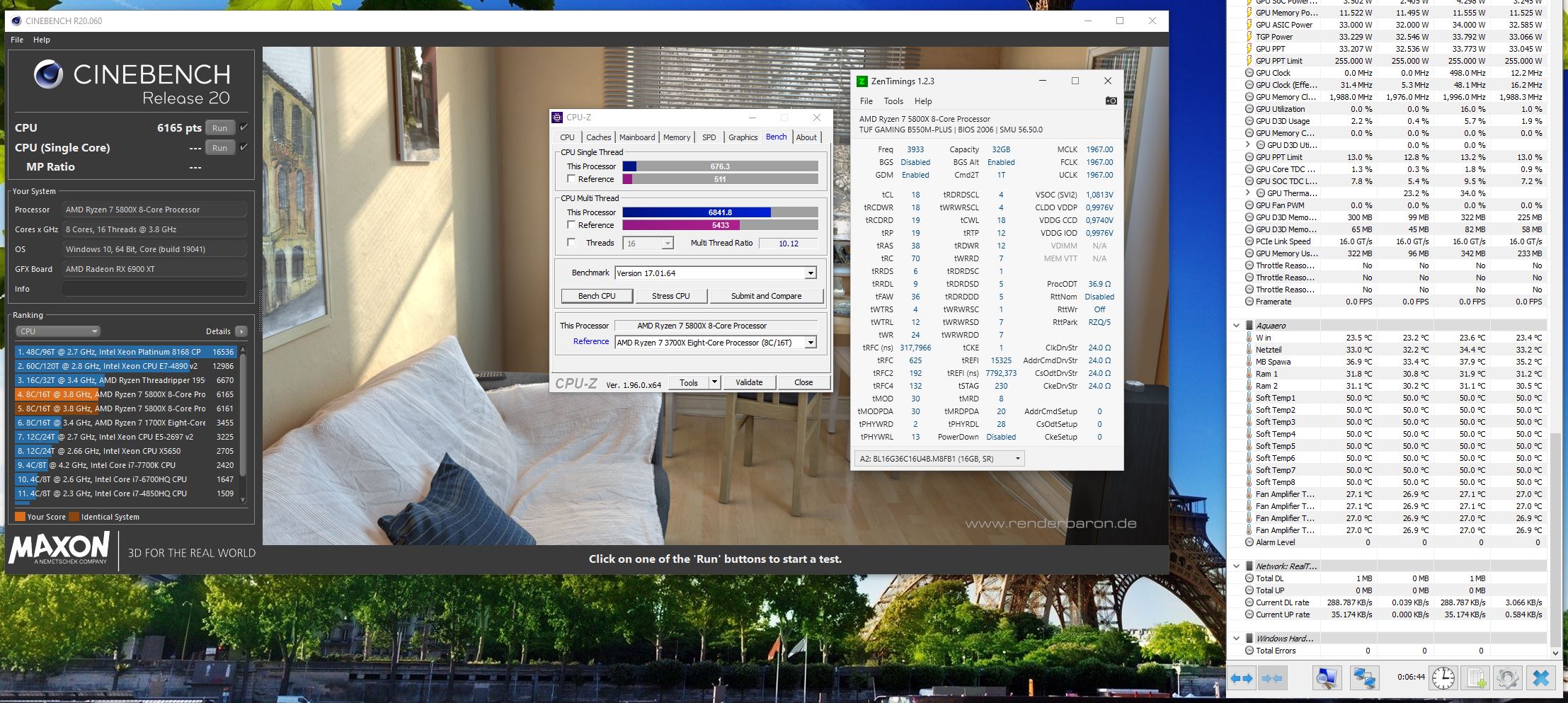Open the Ranking CPU dropdown in Cinebench
Screen dimensions: 1568x703
[x=58, y=331]
